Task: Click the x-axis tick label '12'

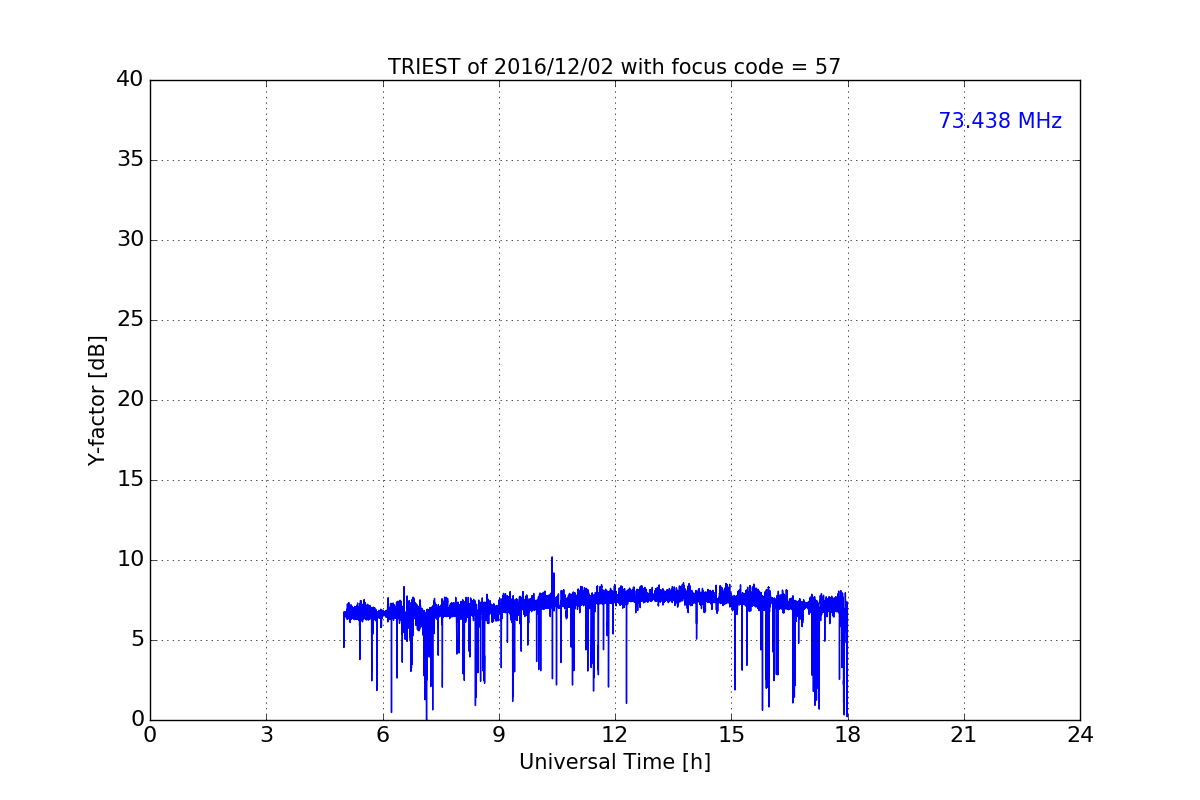Action: coord(615,735)
